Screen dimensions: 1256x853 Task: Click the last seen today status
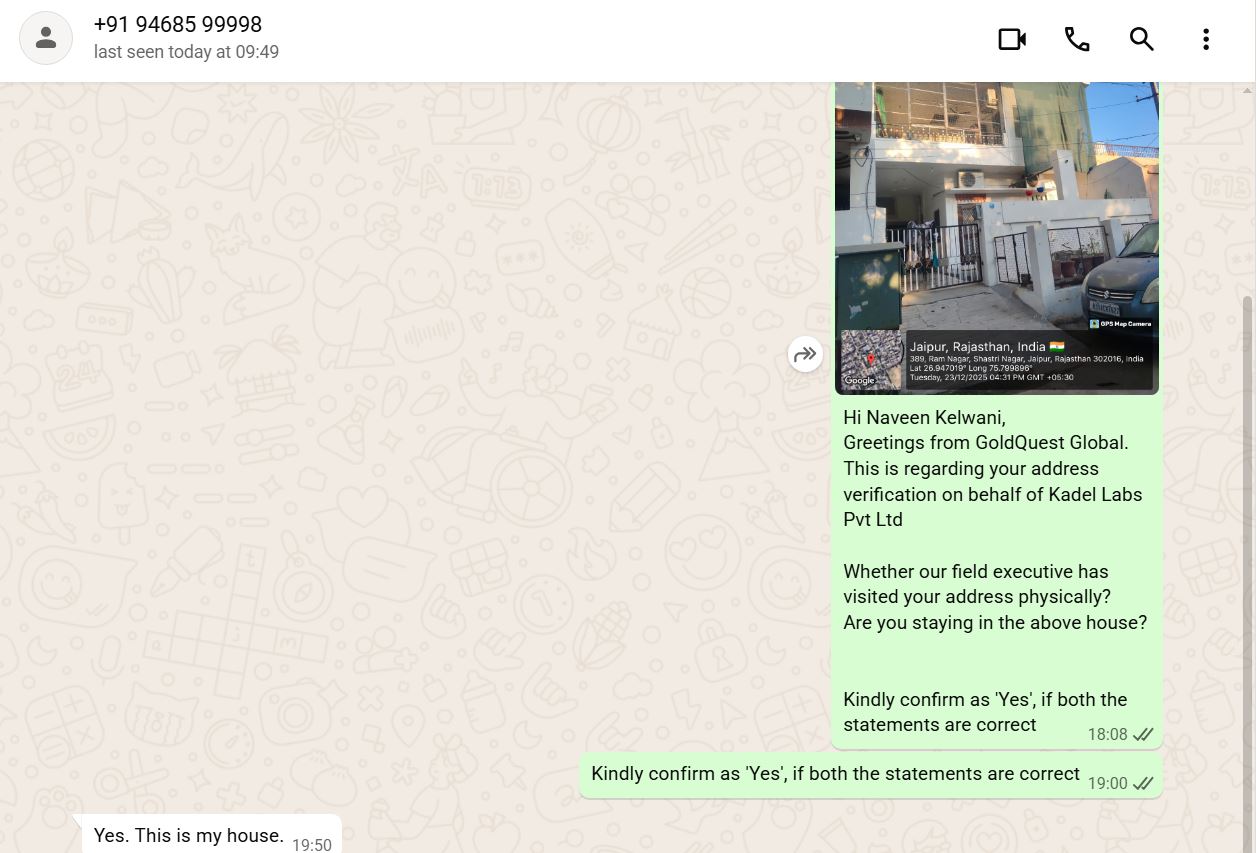point(186,52)
